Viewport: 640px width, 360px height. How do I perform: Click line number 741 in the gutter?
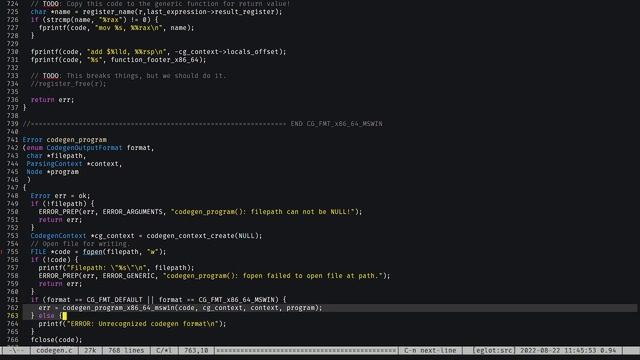tap(12, 140)
